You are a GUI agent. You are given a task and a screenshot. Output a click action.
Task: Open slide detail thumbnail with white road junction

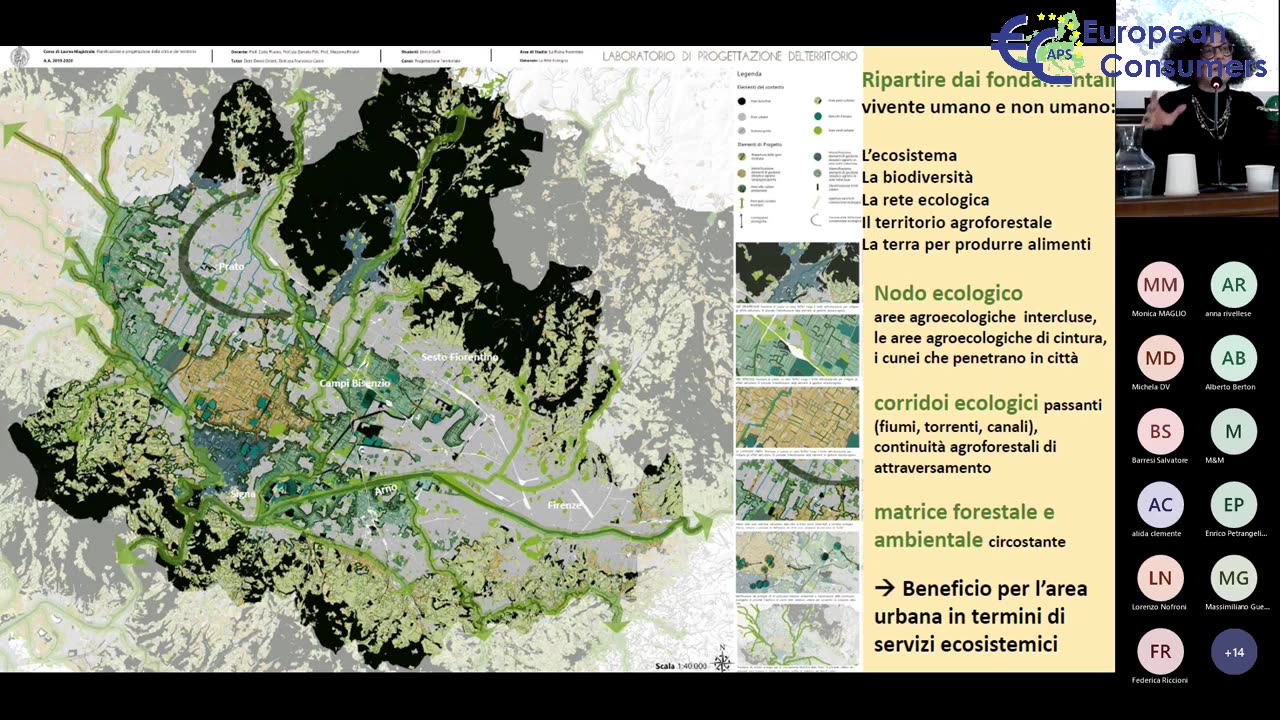tap(797, 346)
